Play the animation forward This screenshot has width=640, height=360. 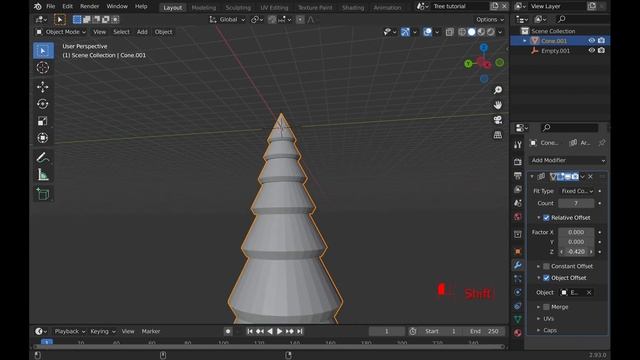point(280,331)
